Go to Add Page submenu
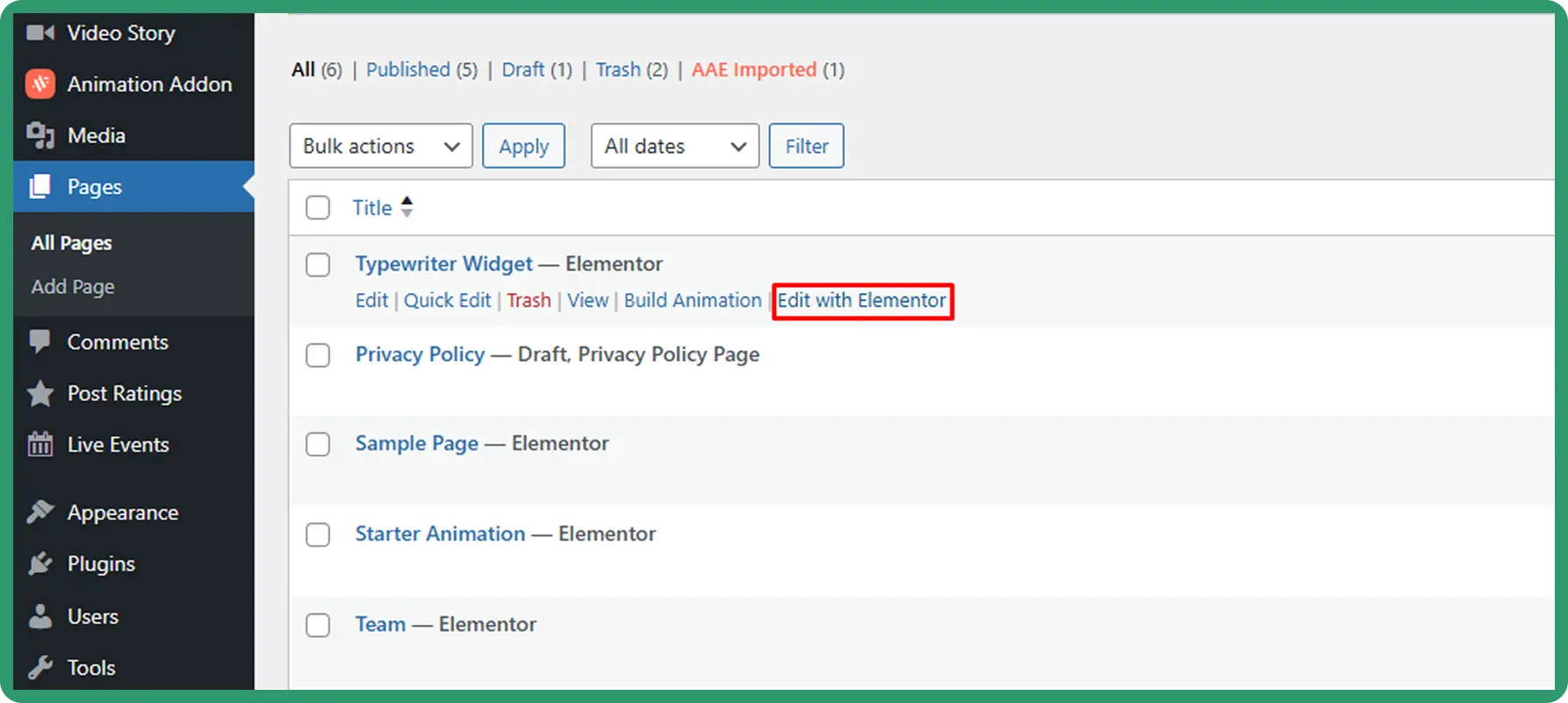 tap(73, 287)
